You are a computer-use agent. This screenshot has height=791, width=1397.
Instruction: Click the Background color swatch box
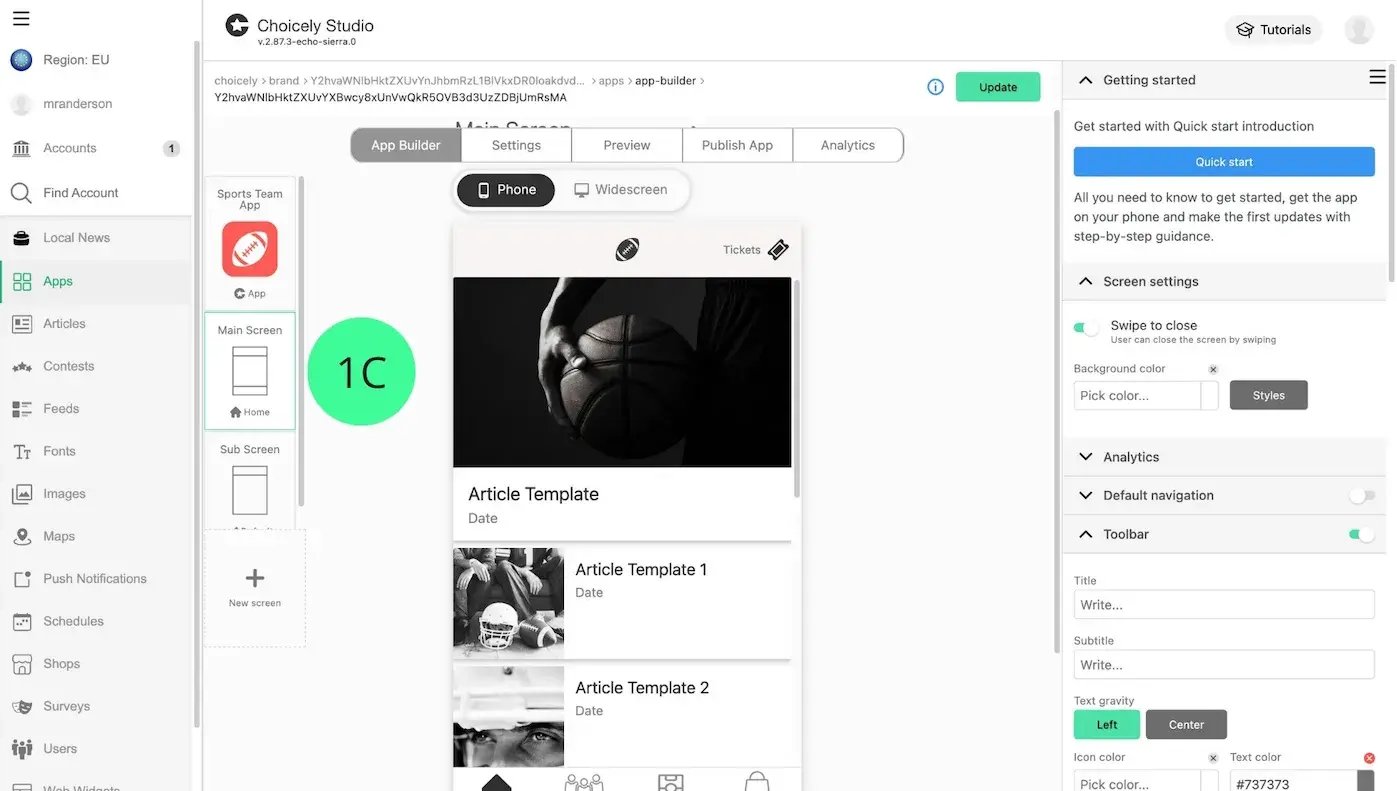(1210, 395)
